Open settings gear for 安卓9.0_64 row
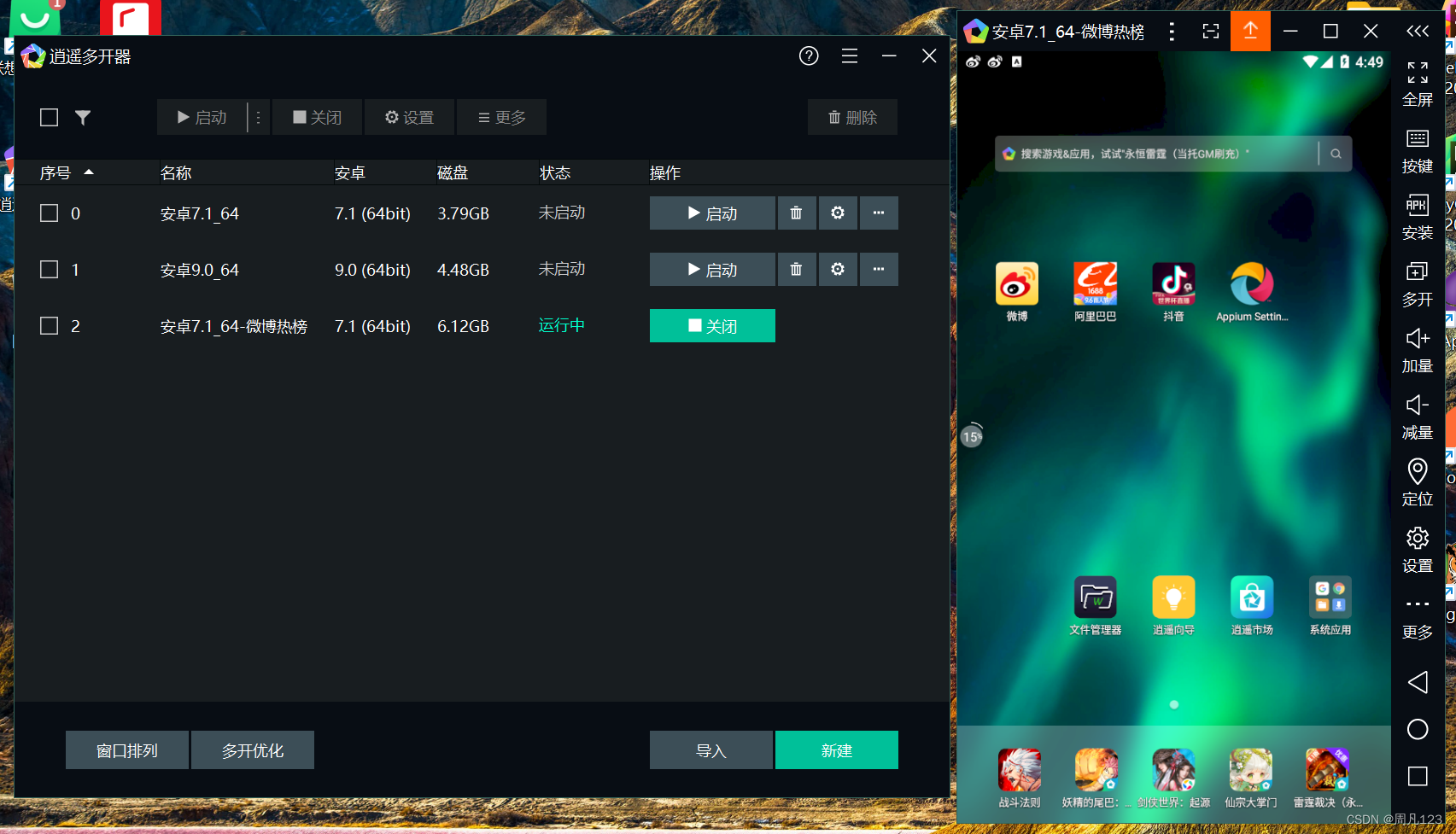 [x=838, y=269]
